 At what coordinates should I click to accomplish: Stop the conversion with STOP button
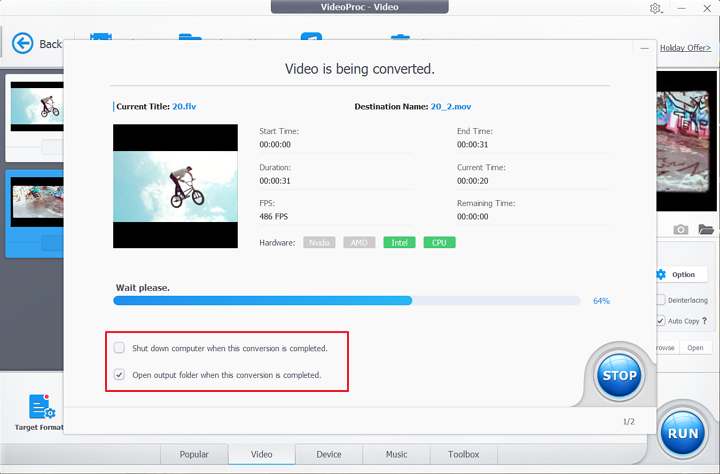coord(619,375)
